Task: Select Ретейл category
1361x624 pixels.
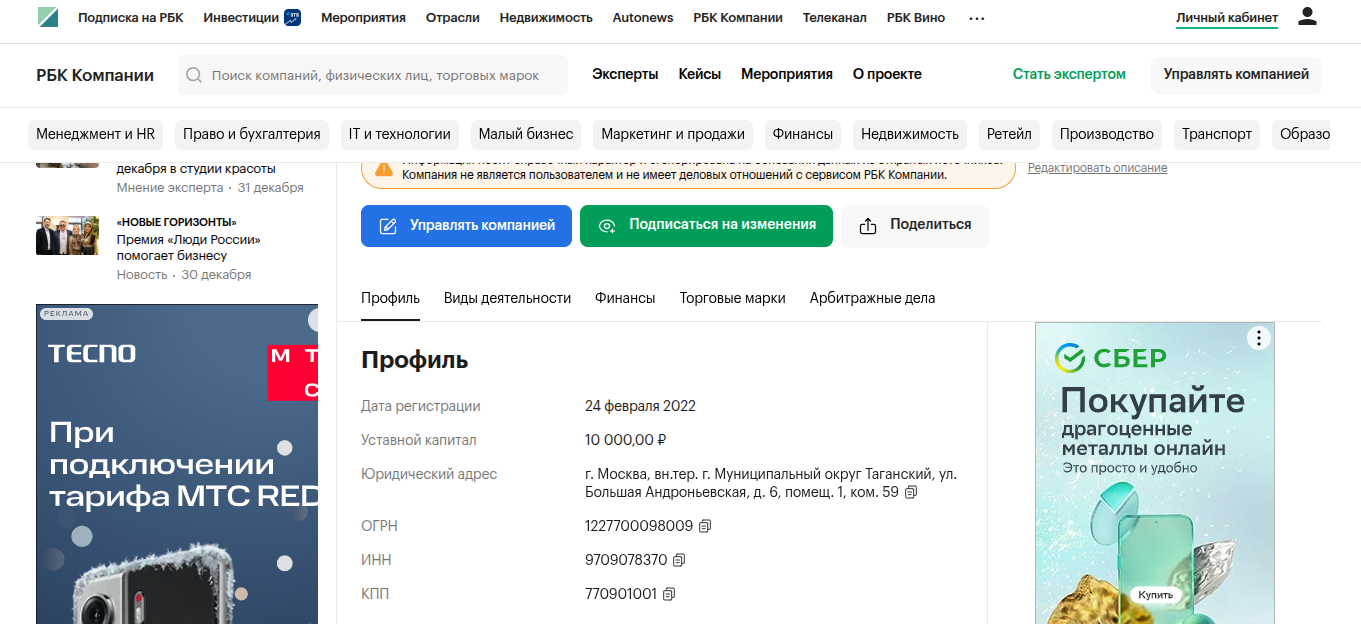Action: click(x=1009, y=134)
